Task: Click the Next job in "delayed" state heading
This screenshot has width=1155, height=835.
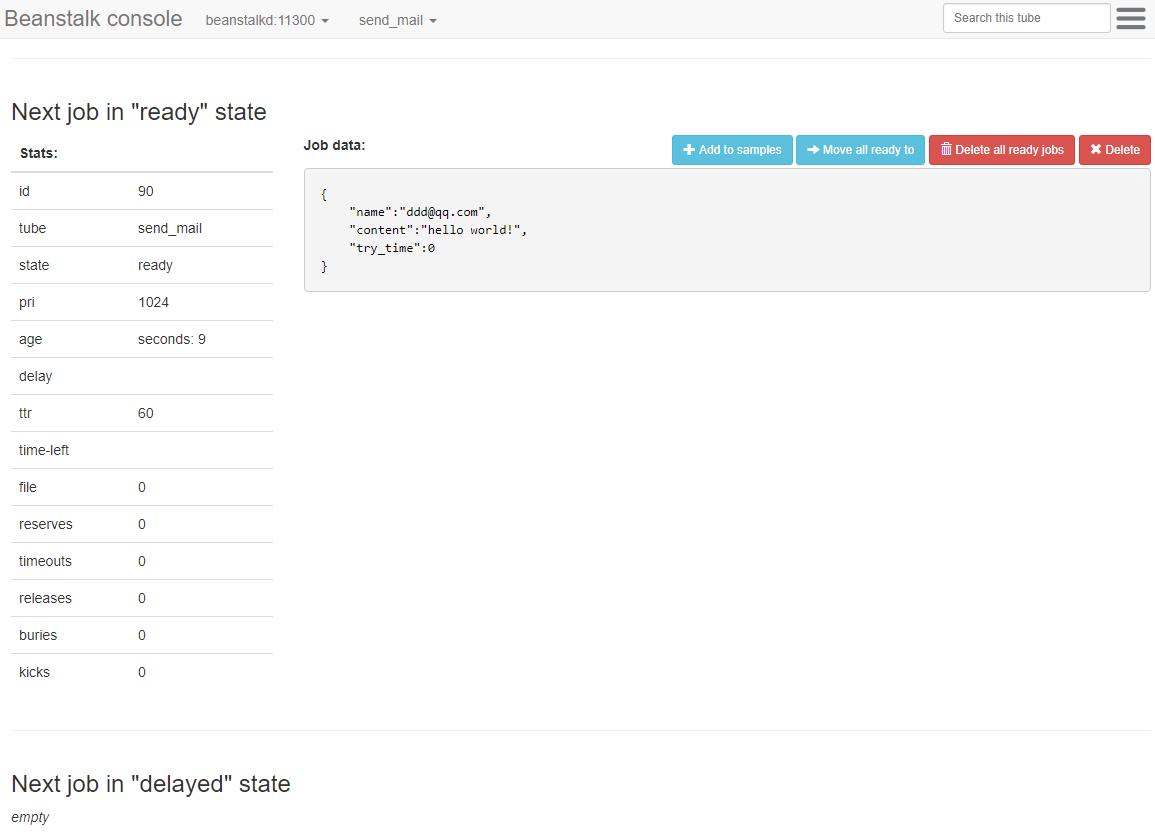Action: click(x=151, y=784)
